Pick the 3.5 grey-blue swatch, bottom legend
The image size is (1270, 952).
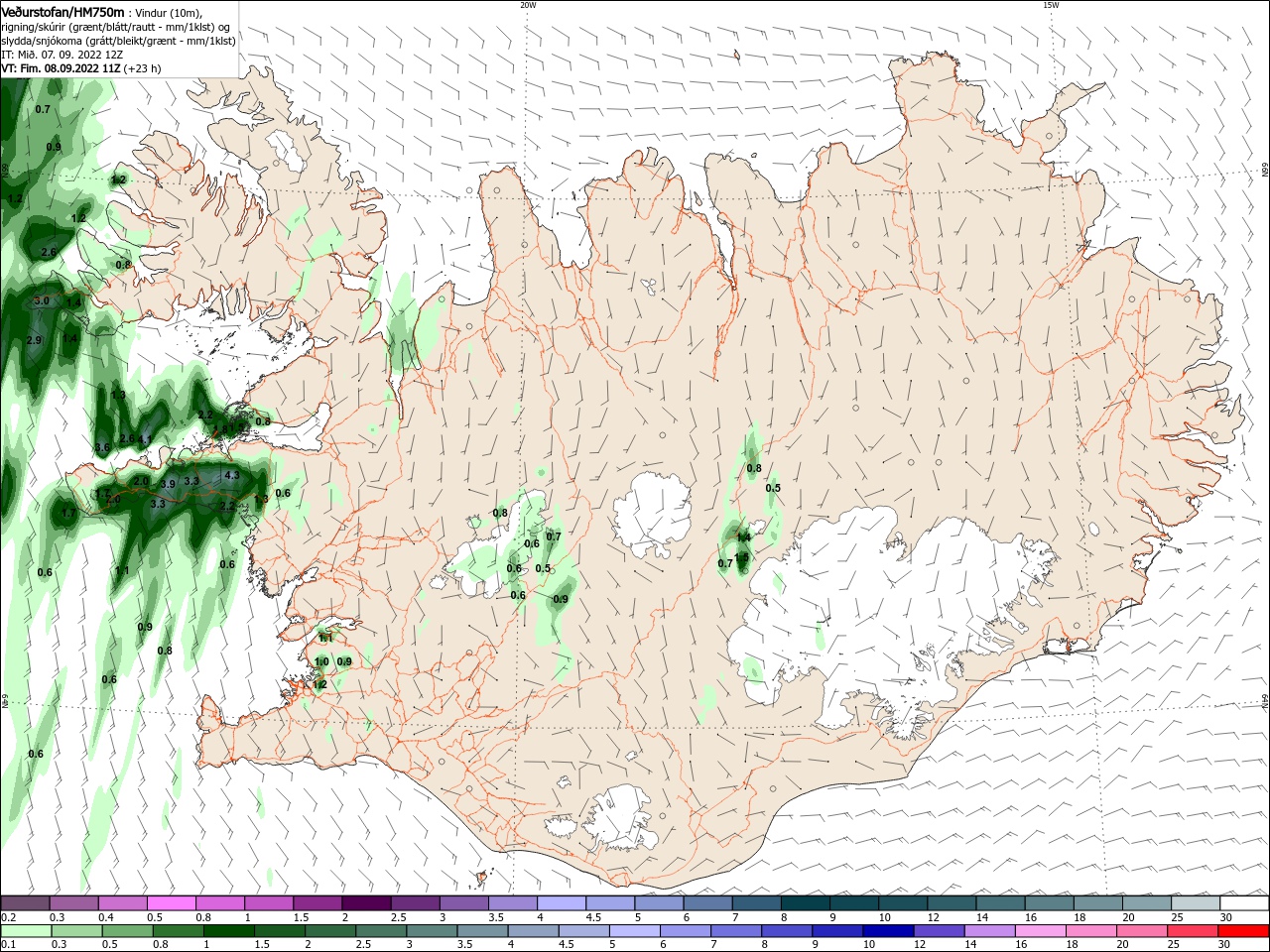(x=482, y=931)
